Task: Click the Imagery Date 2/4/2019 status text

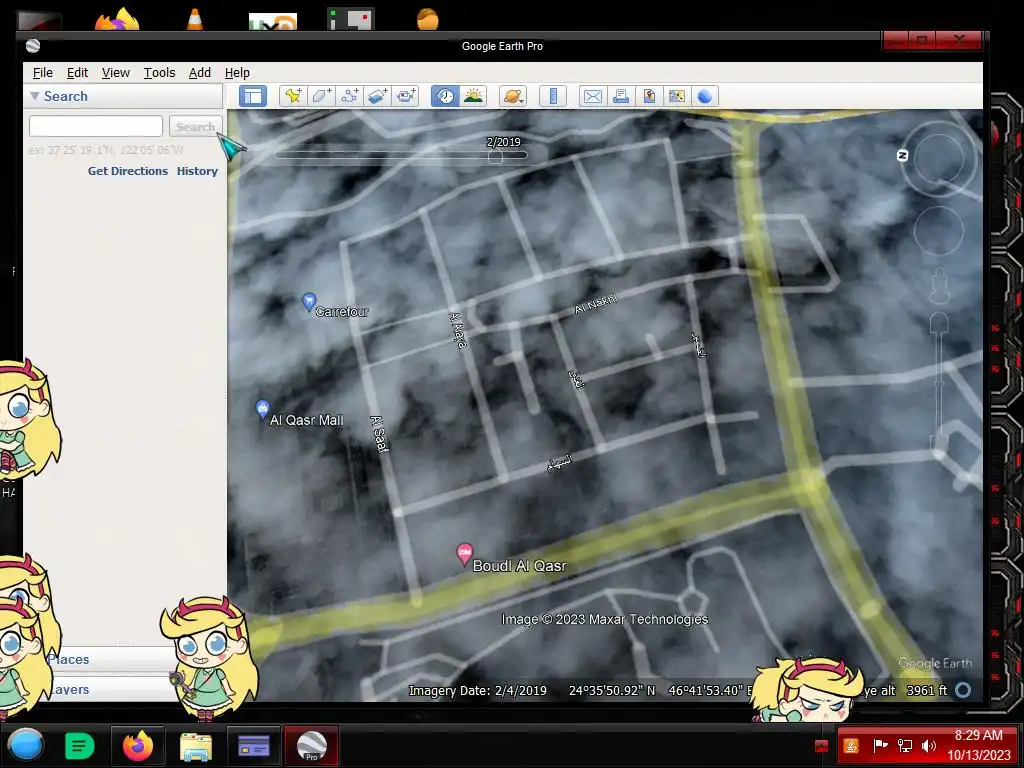Action: [x=477, y=690]
